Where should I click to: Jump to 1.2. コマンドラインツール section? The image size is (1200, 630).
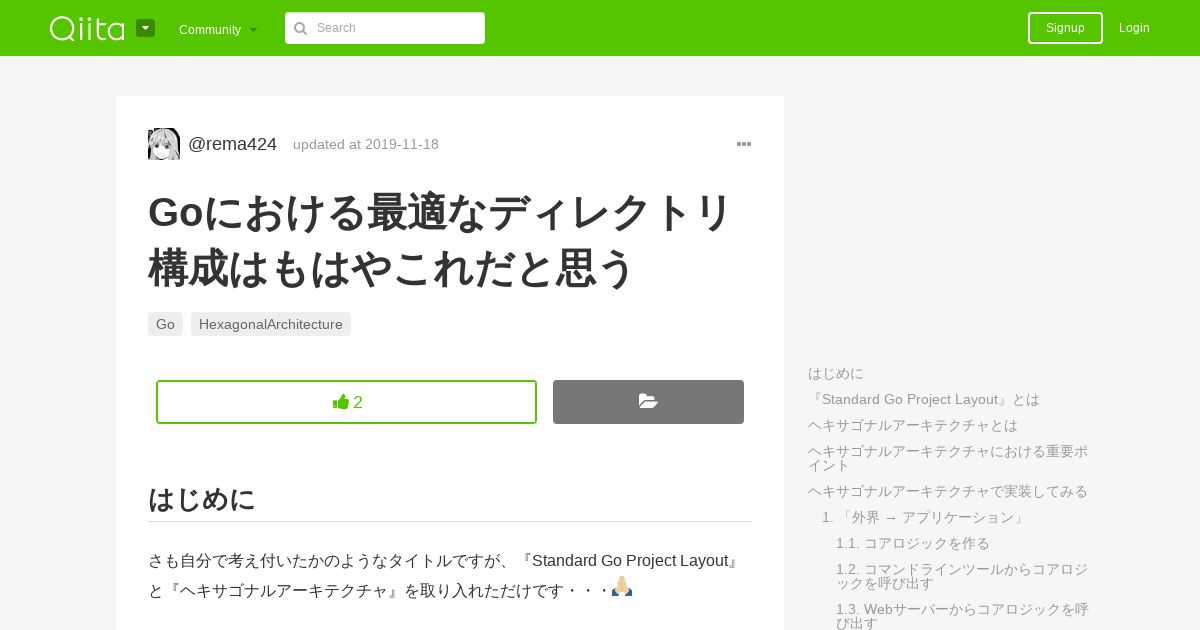pyautogui.click(x=962, y=576)
